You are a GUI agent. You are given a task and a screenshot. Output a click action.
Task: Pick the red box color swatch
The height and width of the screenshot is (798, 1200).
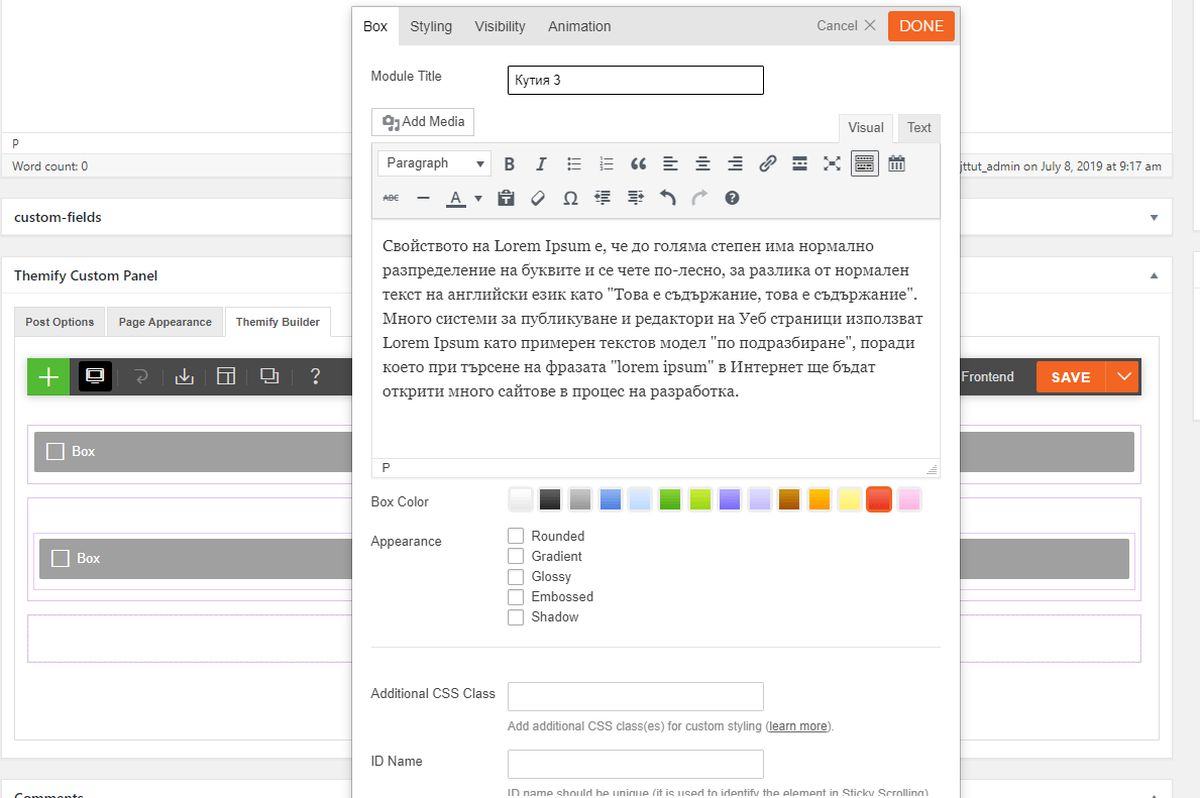(x=879, y=499)
